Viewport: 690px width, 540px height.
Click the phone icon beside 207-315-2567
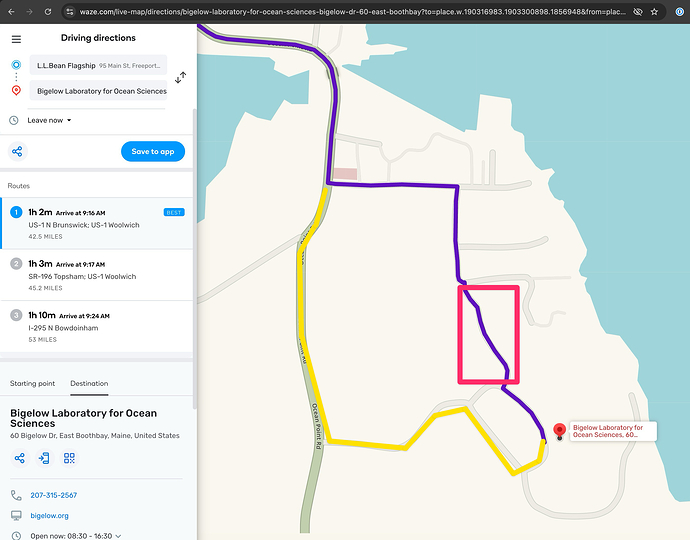point(16,495)
